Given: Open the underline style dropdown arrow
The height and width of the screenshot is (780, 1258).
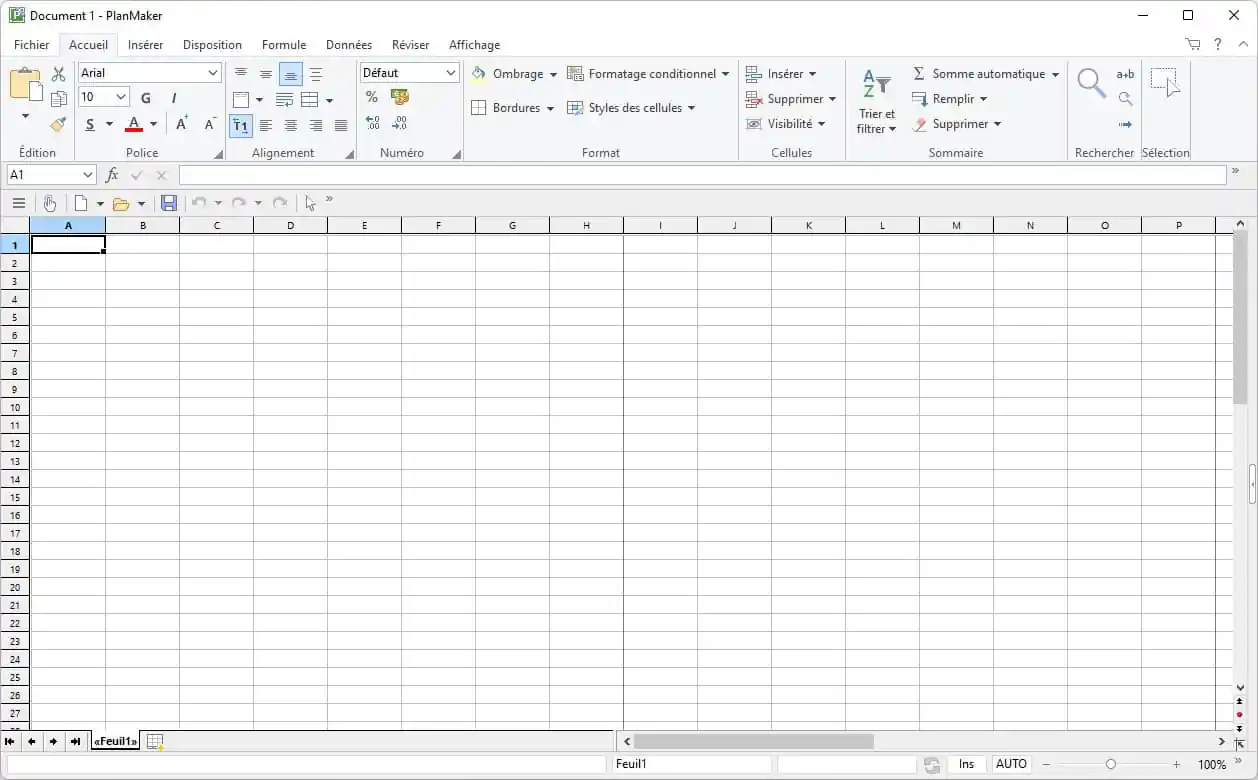Looking at the screenshot, I should pyautogui.click(x=109, y=125).
